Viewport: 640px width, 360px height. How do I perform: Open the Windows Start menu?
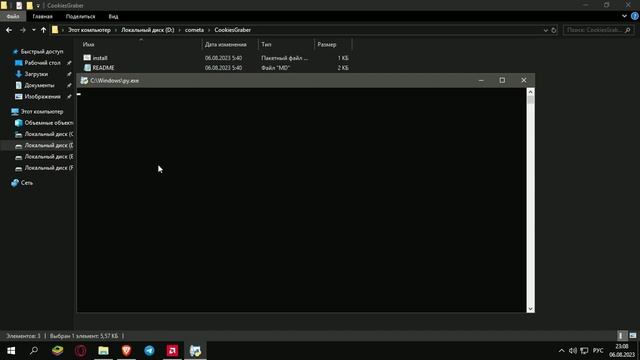point(11,351)
